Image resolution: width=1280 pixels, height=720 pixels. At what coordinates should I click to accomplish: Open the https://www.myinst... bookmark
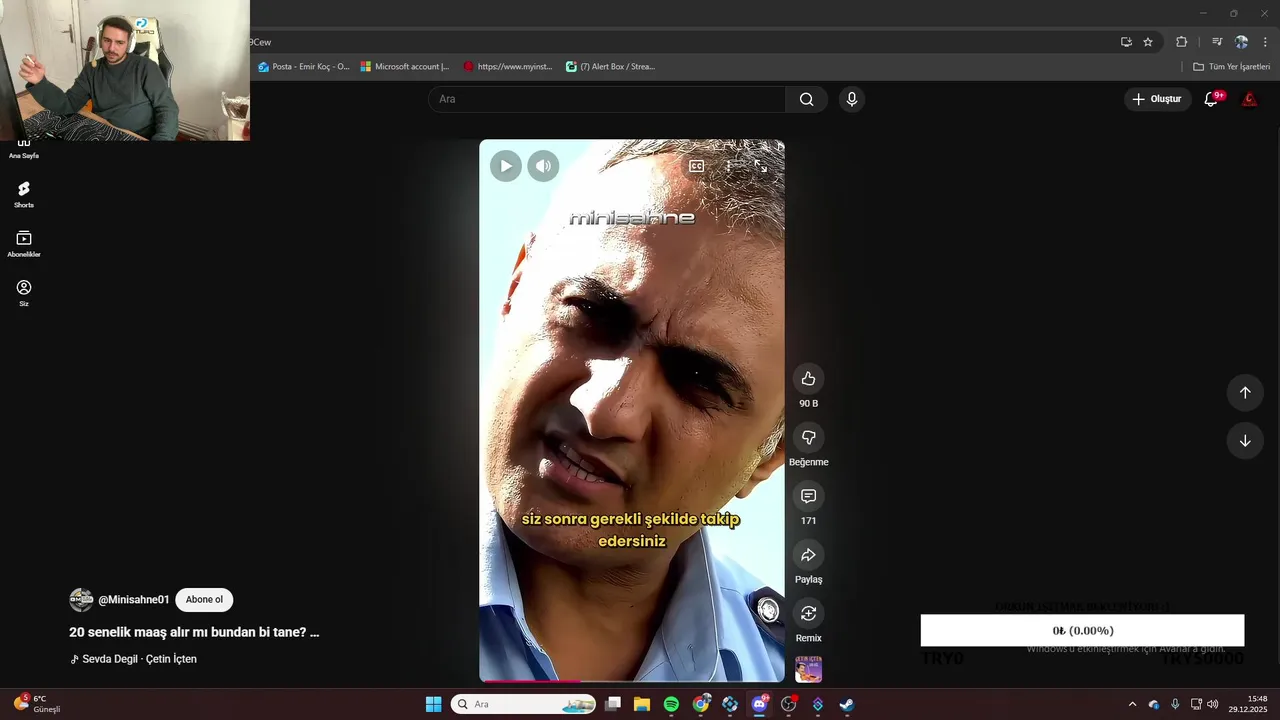(508, 67)
